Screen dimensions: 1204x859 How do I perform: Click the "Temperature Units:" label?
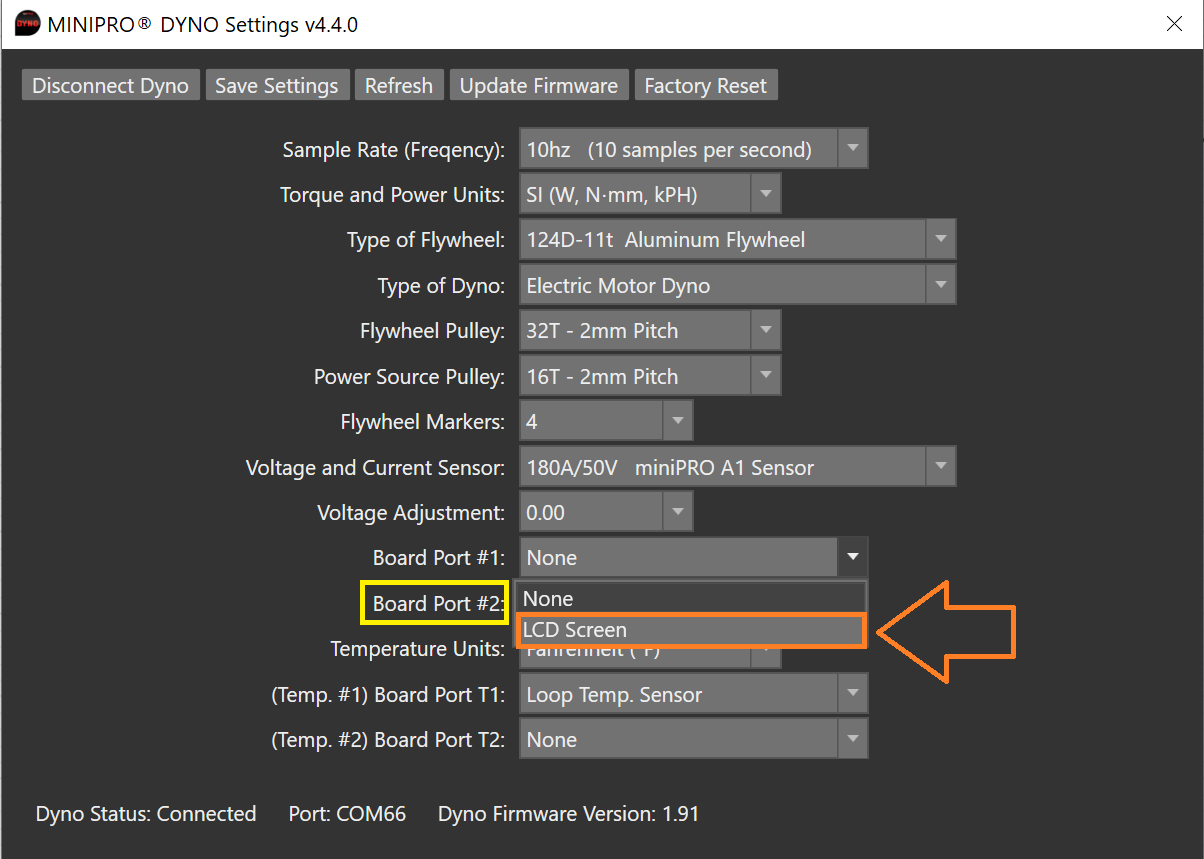click(x=418, y=650)
